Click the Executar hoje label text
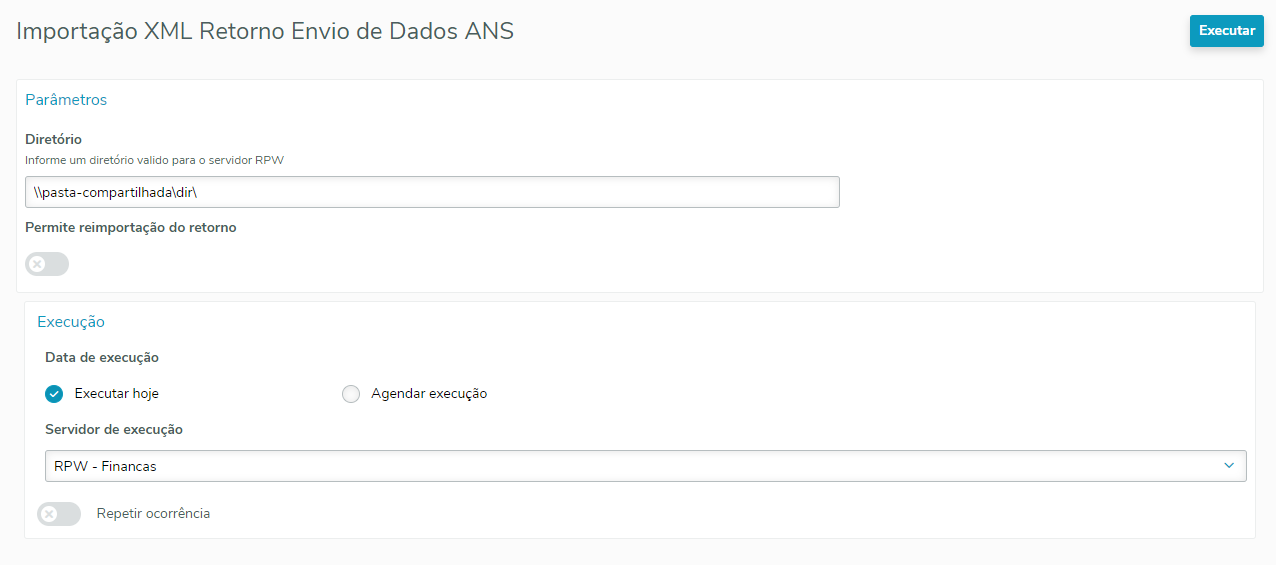Screen dimensions: 1276x565 click(x=116, y=394)
